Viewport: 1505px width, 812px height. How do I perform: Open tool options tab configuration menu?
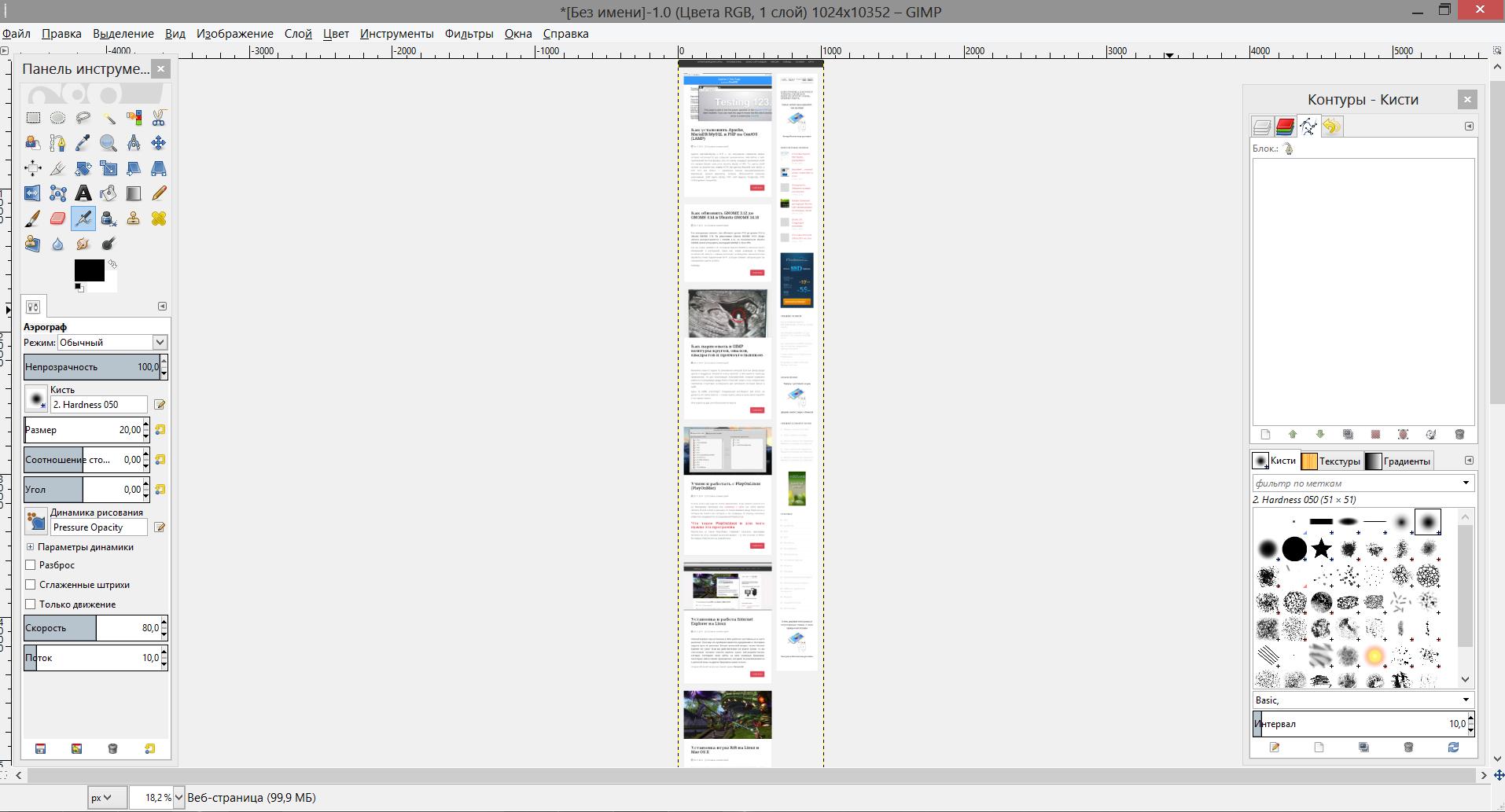[162, 307]
